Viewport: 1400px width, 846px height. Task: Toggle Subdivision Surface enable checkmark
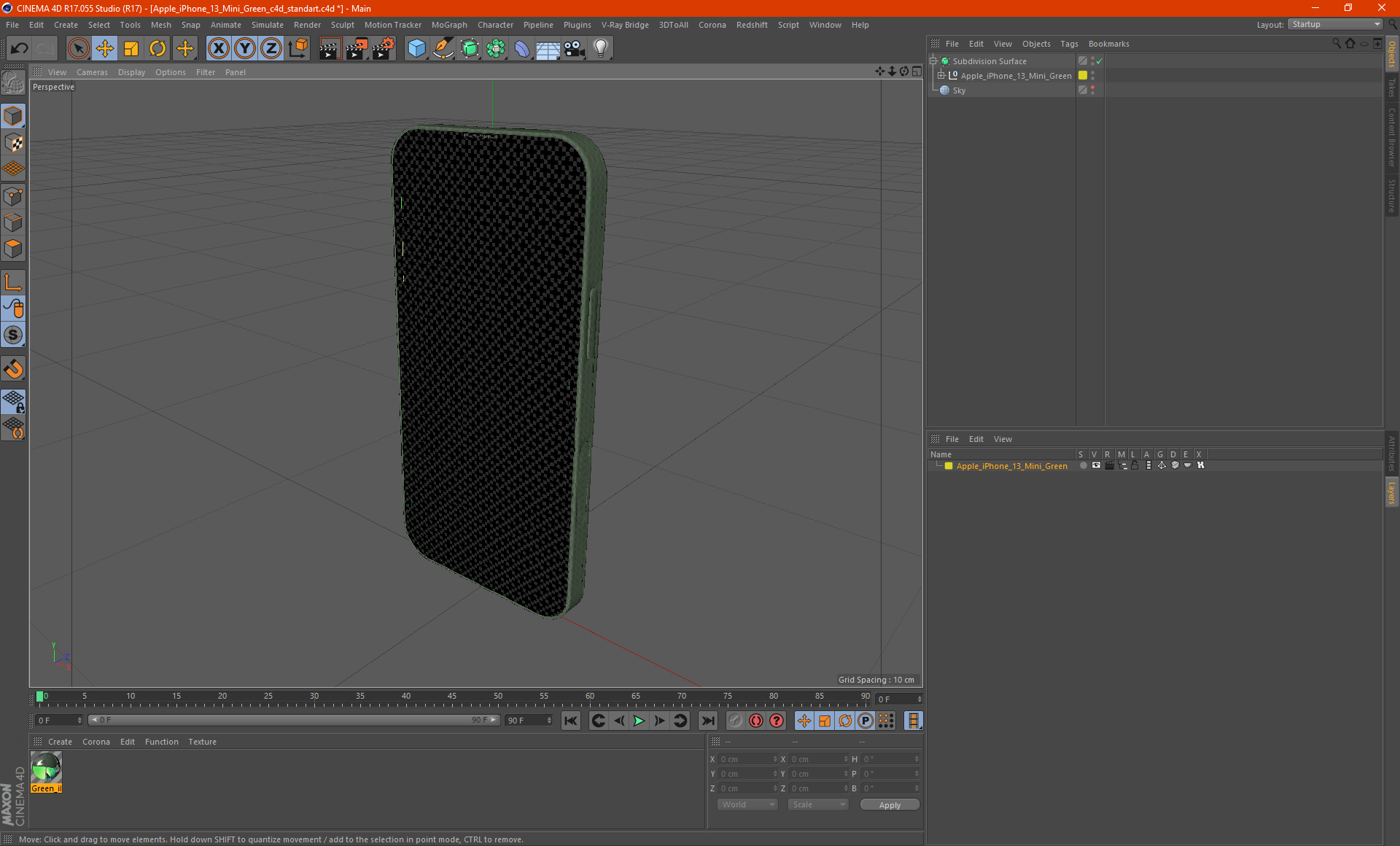(1099, 61)
